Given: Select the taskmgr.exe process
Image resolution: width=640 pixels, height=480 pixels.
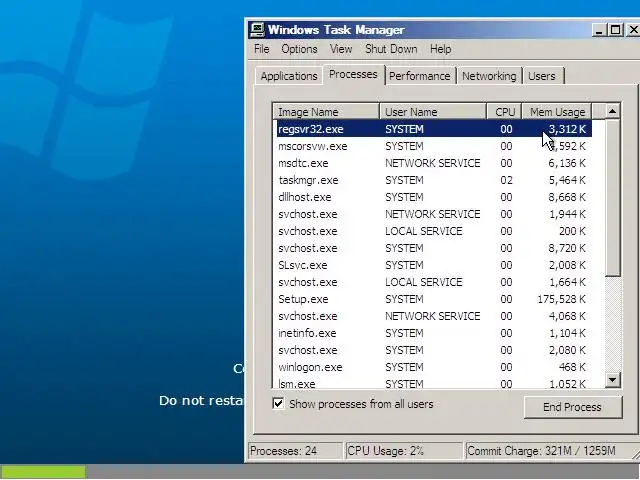Looking at the screenshot, I should [x=434, y=180].
